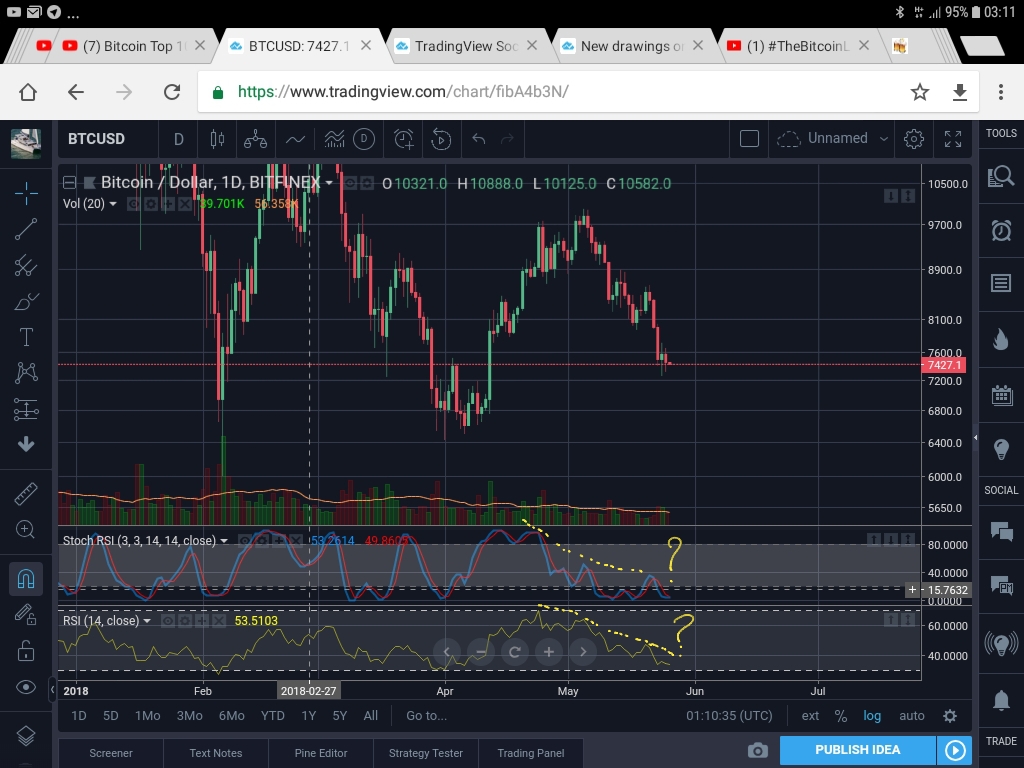The width and height of the screenshot is (1024, 768).
Task: Set range to All
Action: [x=371, y=716]
